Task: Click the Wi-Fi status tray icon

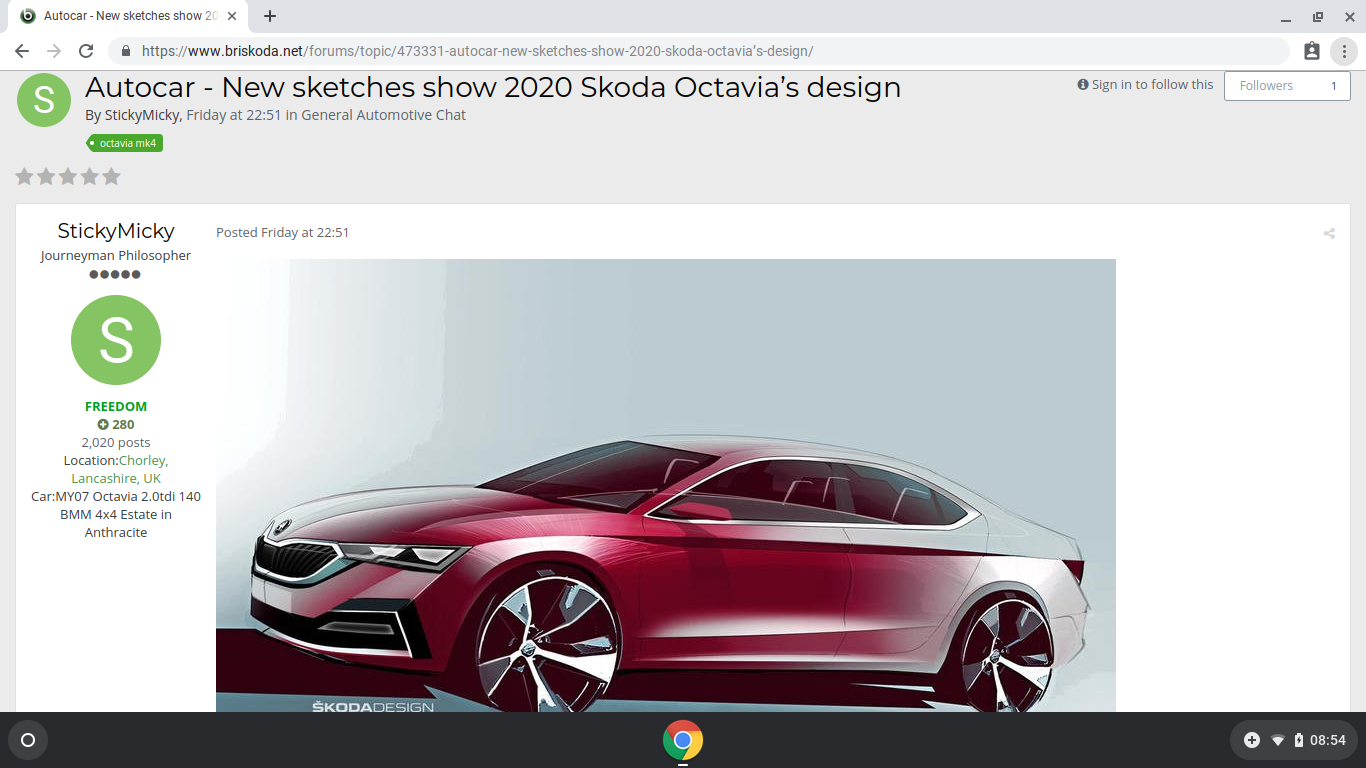Action: point(1278,740)
